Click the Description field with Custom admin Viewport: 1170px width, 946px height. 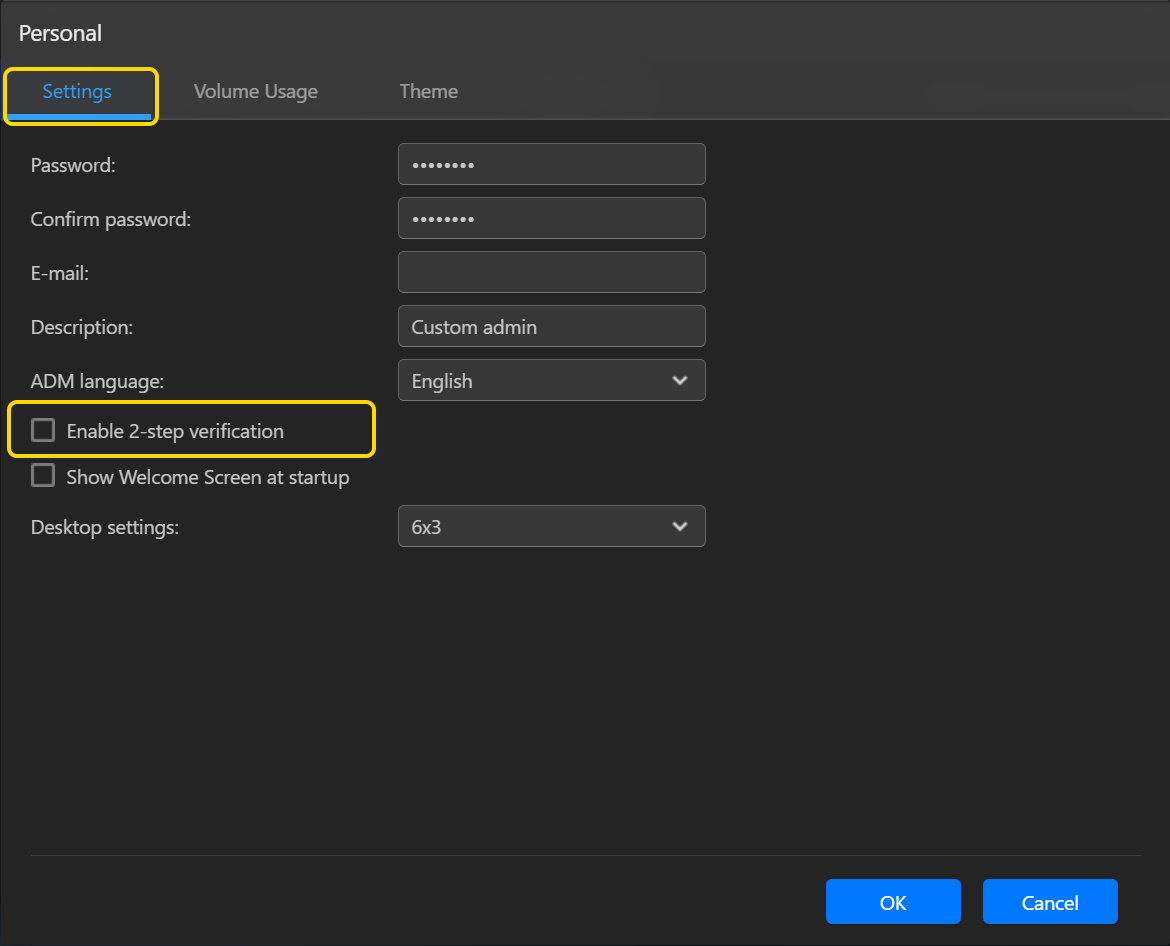click(x=551, y=326)
